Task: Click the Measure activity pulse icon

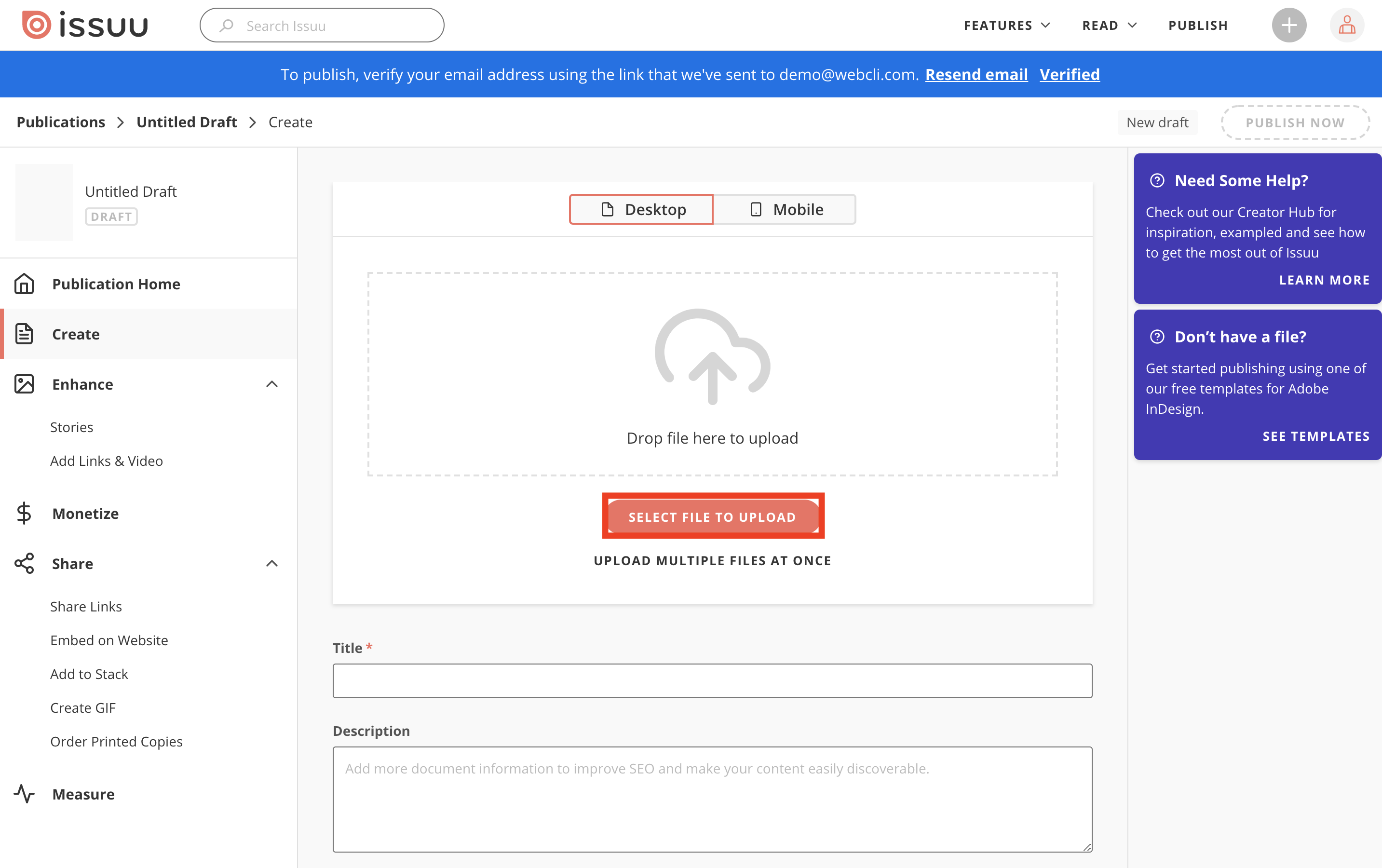Action: coord(24,794)
